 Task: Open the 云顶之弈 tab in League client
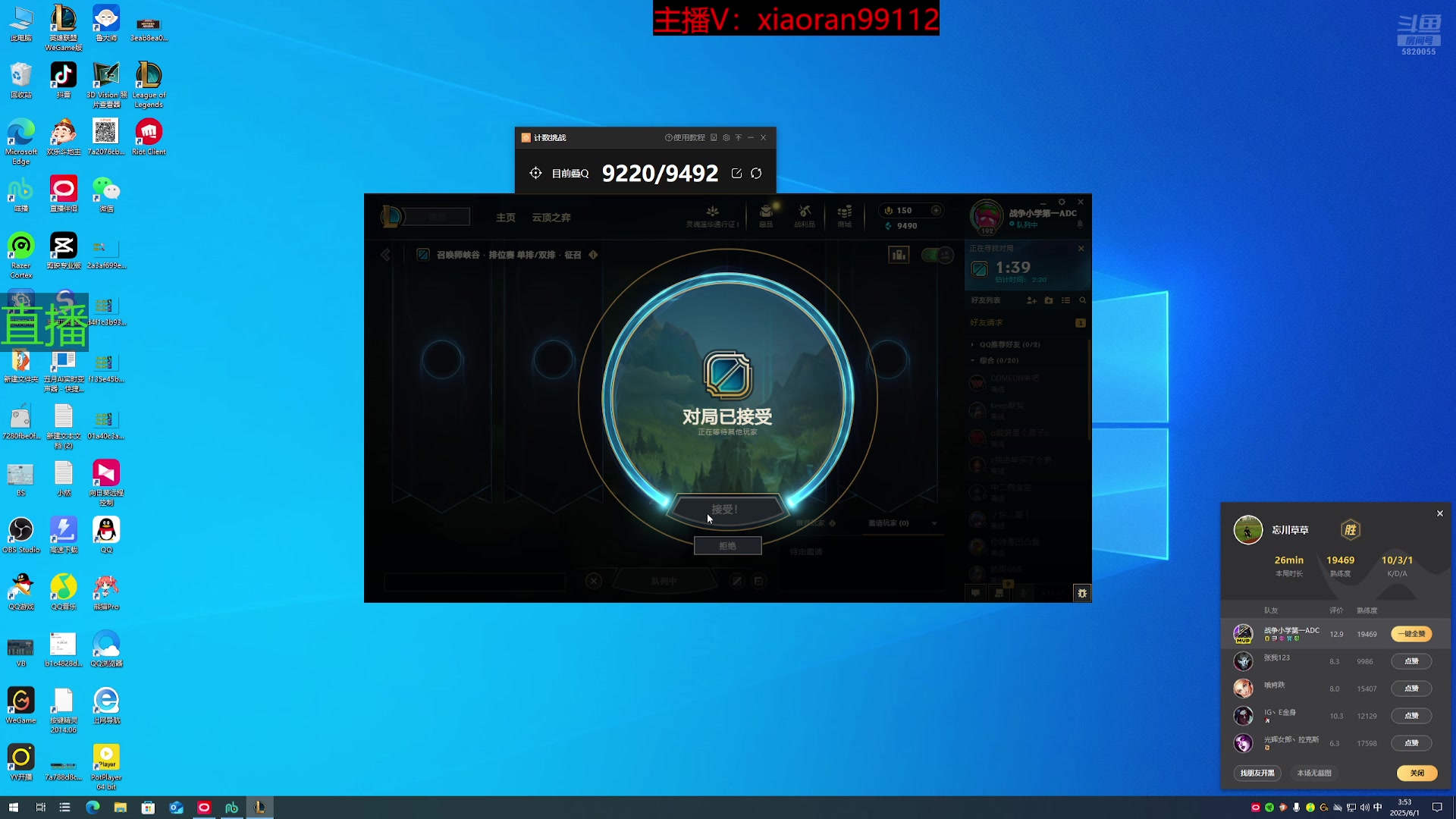point(551,218)
